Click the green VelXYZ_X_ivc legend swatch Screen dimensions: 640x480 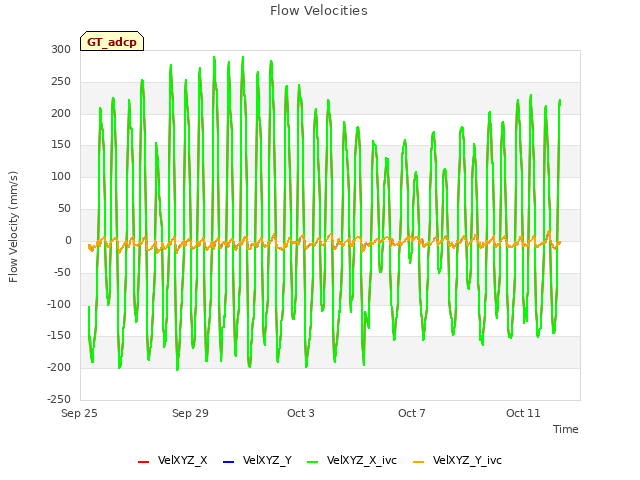coord(312,462)
